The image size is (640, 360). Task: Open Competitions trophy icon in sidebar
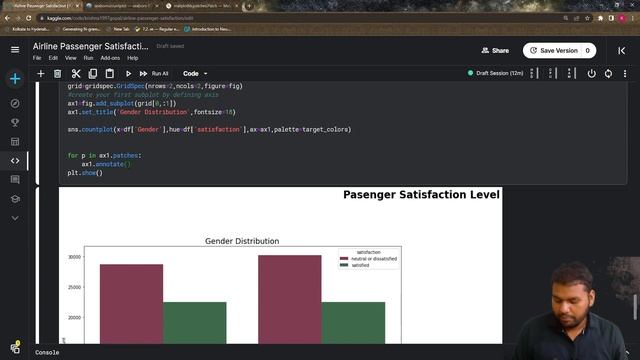point(15,122)
